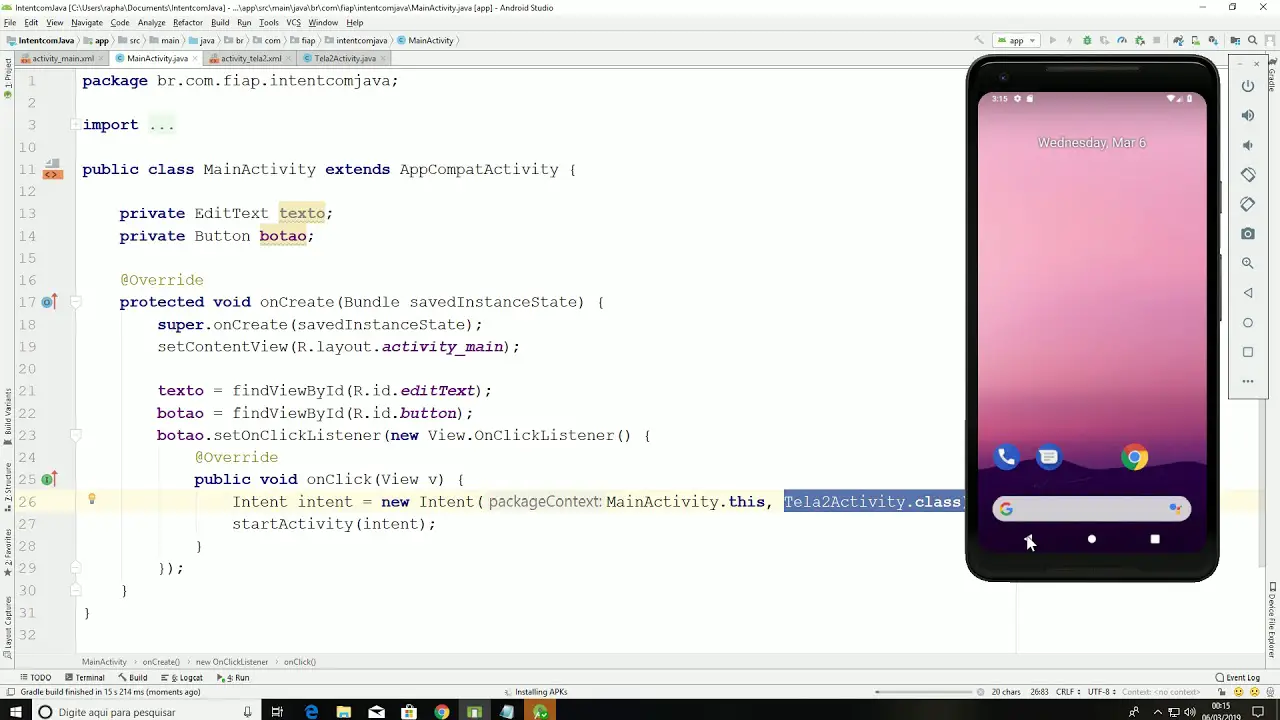Open the Logcat tool window
Viewport: 1280px width, 720px height.
(190, 678)
